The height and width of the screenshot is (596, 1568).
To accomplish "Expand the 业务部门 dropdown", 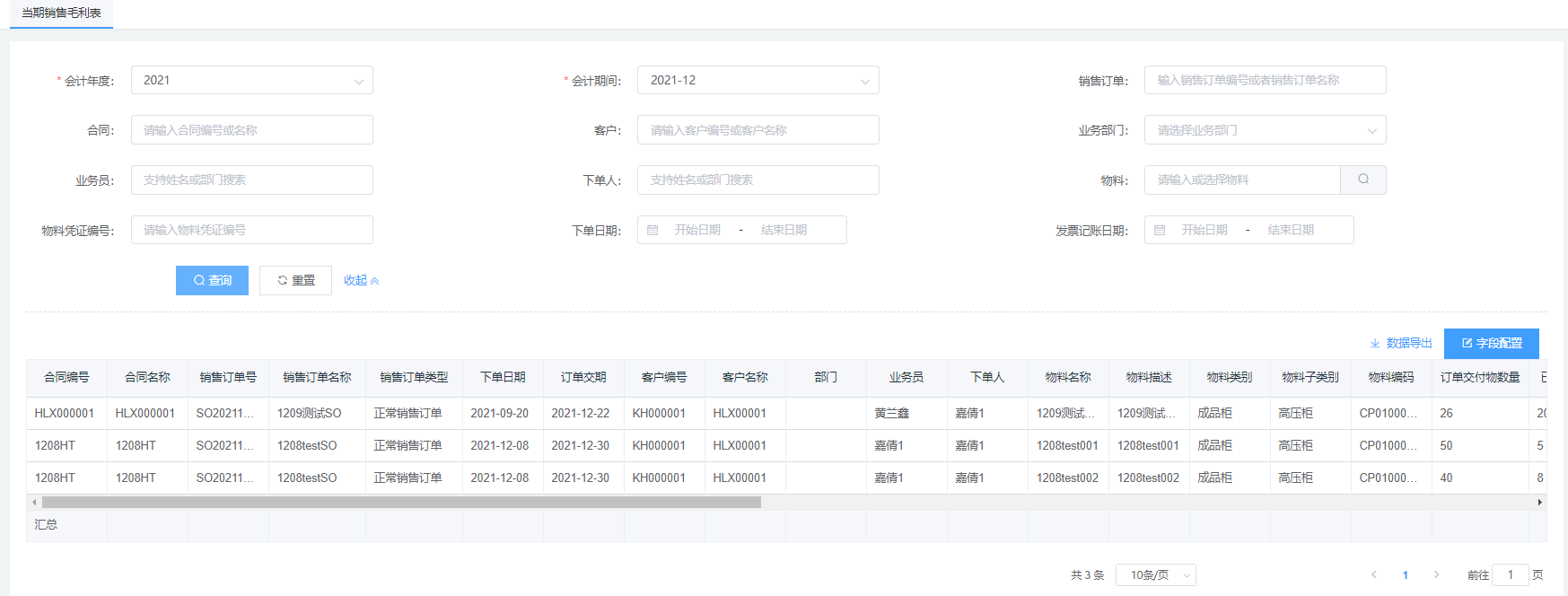I will [1264, 130].
